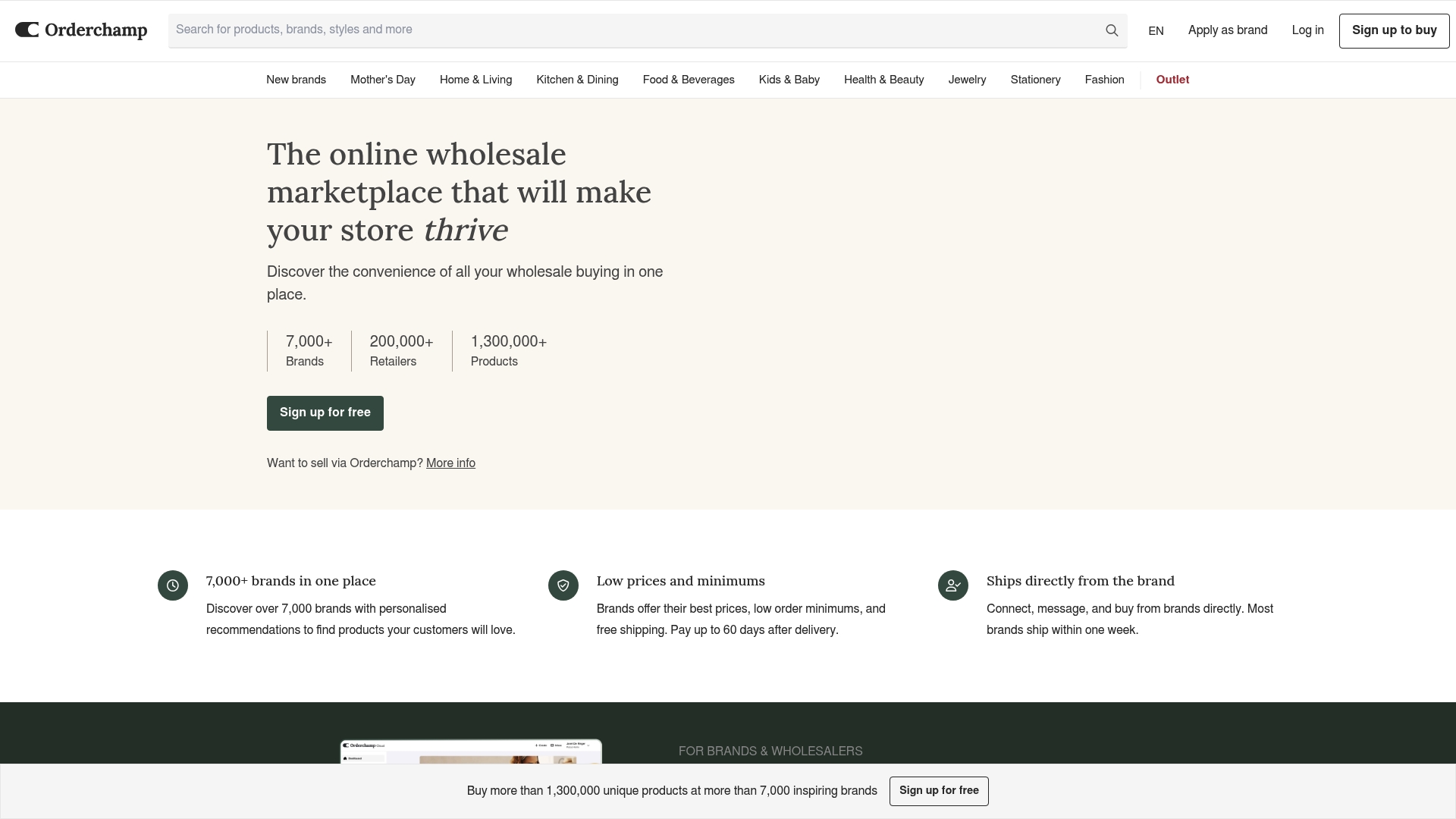
Task: Click 'Discover the convenience' subtitle text
Action: click(465, 283)
